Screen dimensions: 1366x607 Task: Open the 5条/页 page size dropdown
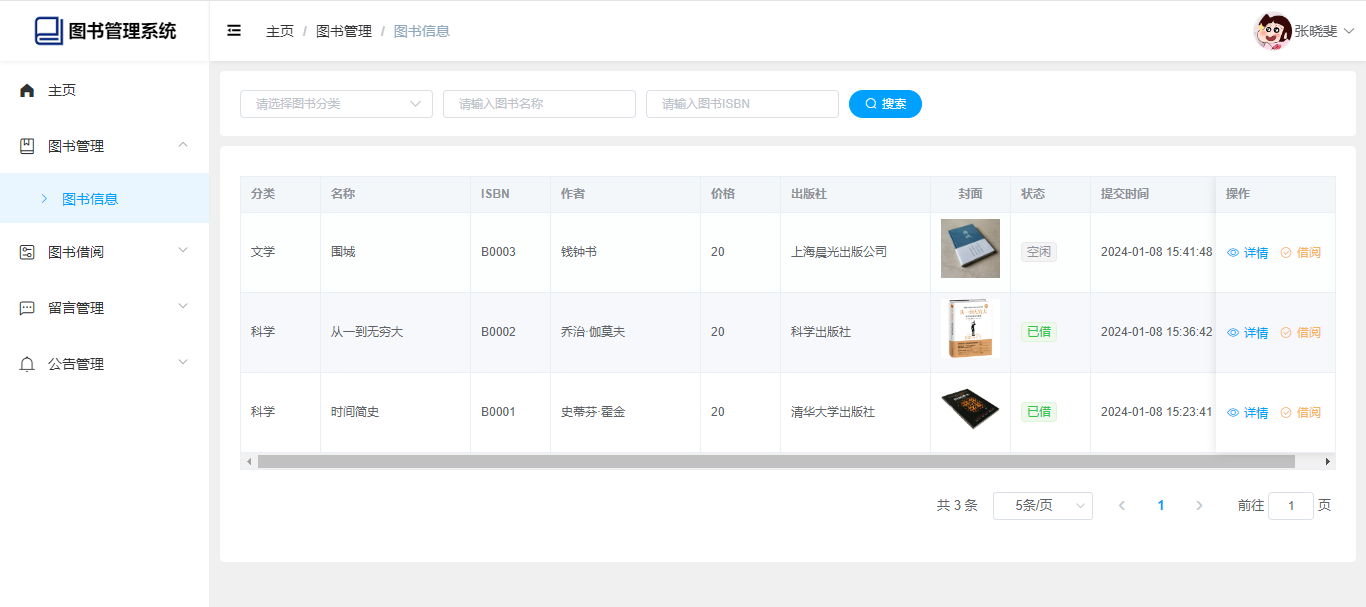coord(1042,506)
